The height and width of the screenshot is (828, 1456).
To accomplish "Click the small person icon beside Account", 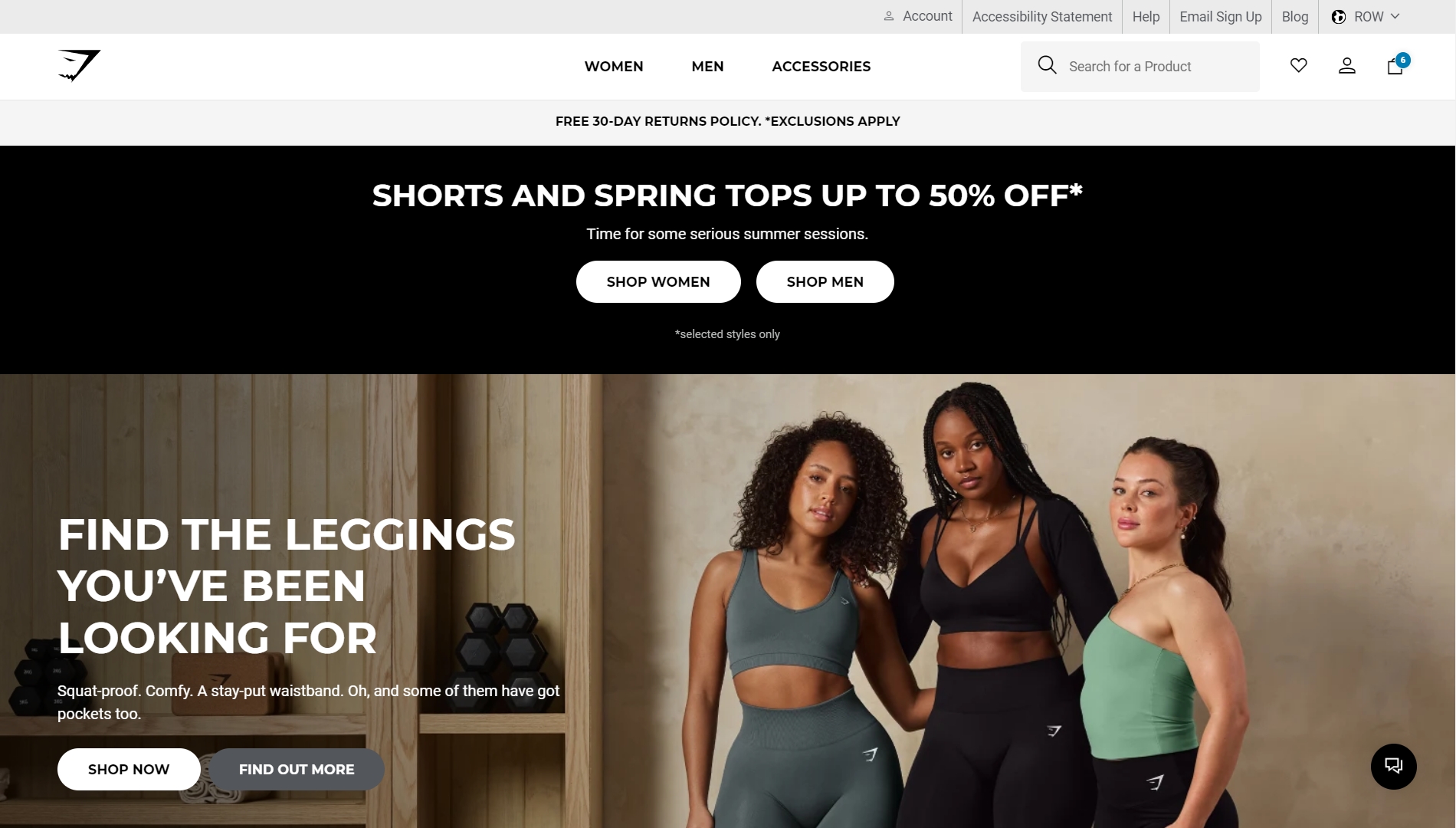I will pyautogui.click(x=889, y=16).
